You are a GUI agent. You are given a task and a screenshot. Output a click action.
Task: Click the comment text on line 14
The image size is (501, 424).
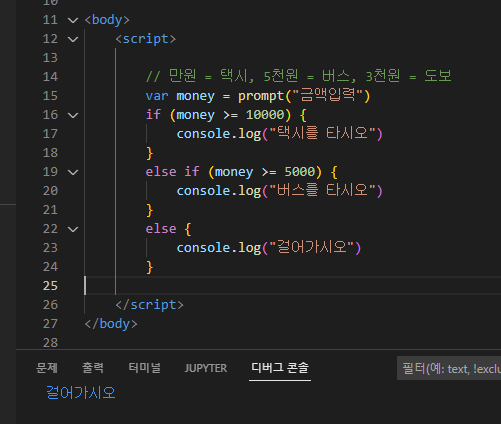pos(298,76)
